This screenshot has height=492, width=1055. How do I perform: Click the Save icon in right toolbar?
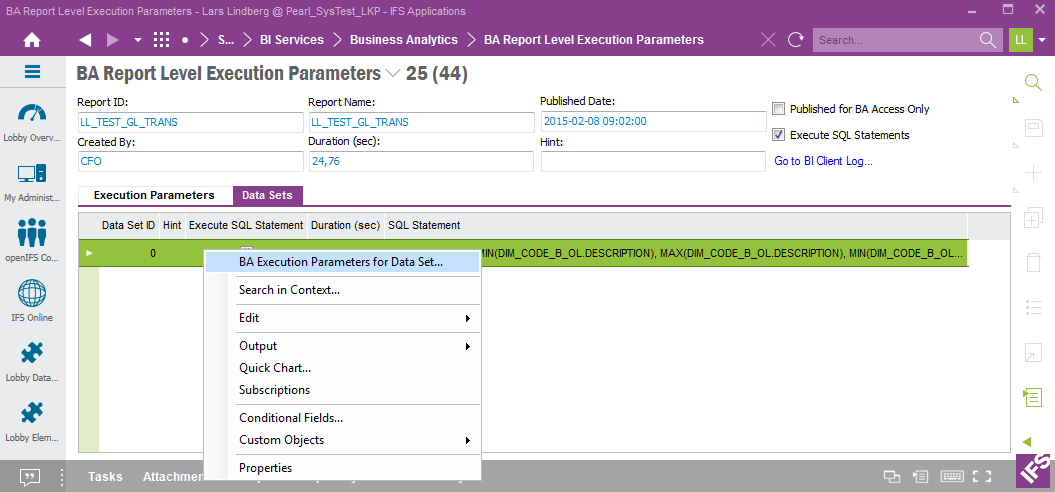tap(1033, 128)
